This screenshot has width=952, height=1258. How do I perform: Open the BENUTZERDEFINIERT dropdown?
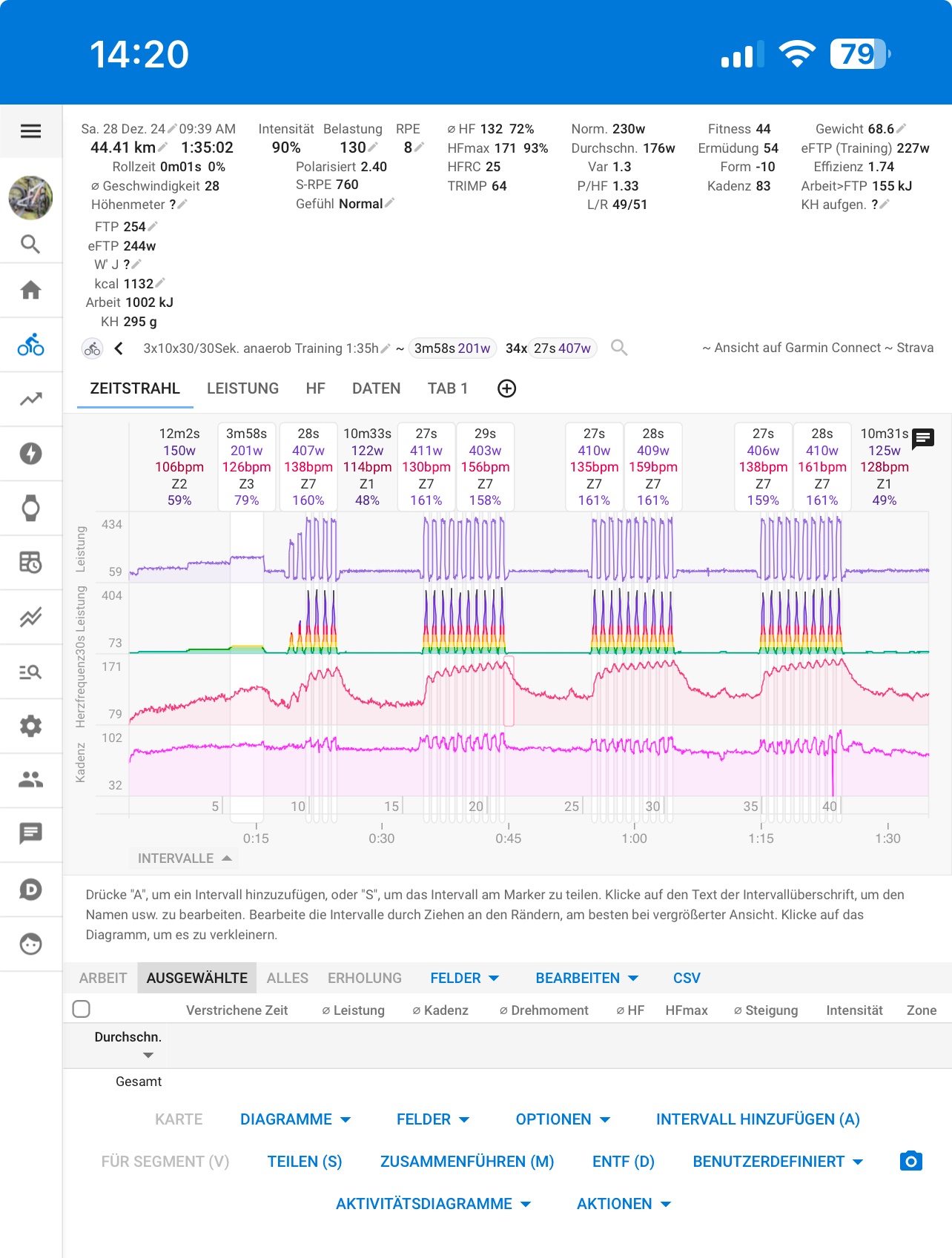pyautogui.click(x=779, y=1162)
